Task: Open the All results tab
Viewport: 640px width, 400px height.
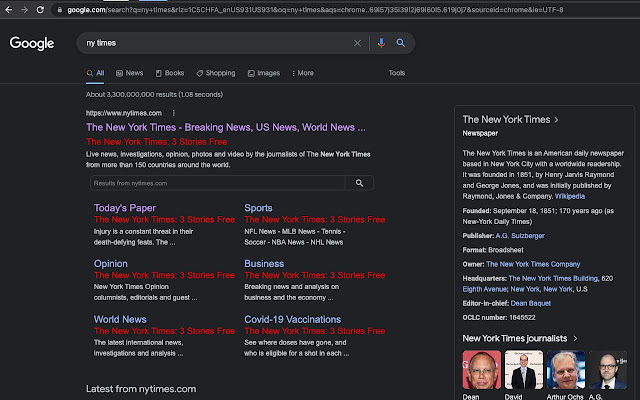Action: tap(95, 73)
